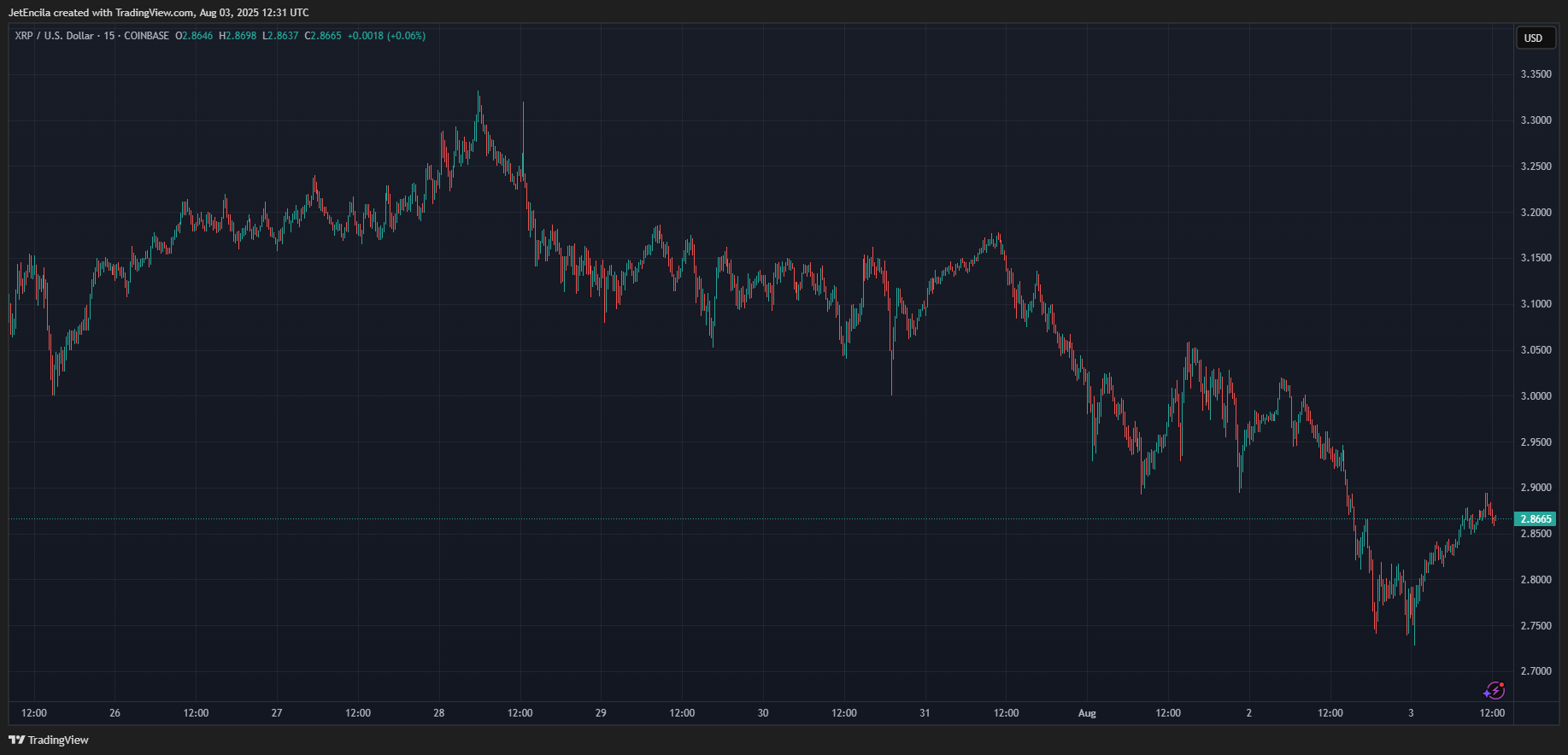Screen dimensions: 1568x755
Task: Click the 3.3500 price axis label
Action: point(1536,74)
